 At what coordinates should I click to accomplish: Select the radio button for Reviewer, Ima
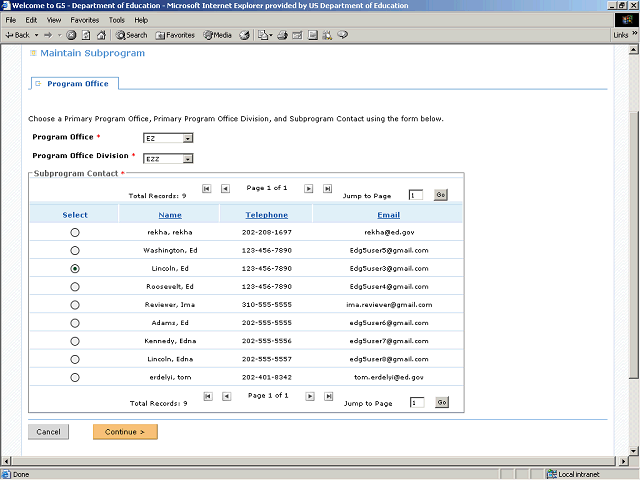click(x=75, y=305)
